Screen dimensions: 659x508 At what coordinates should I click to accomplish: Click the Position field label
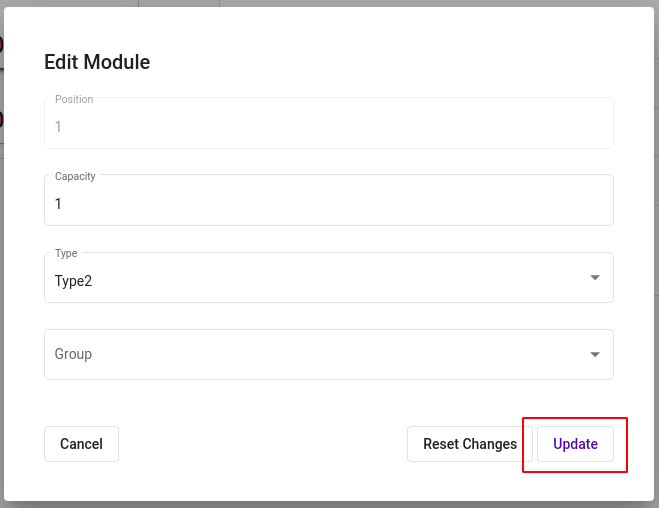[x=74, y=99]
